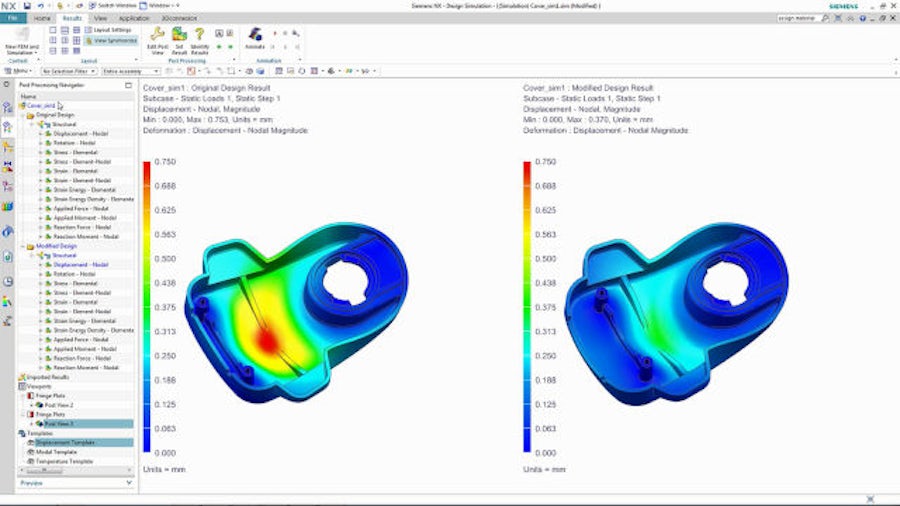The width and height of the screenshot is (900, 506).
Task: Open the No Selection Filter dropdown
Action: (x=68, y=71)
